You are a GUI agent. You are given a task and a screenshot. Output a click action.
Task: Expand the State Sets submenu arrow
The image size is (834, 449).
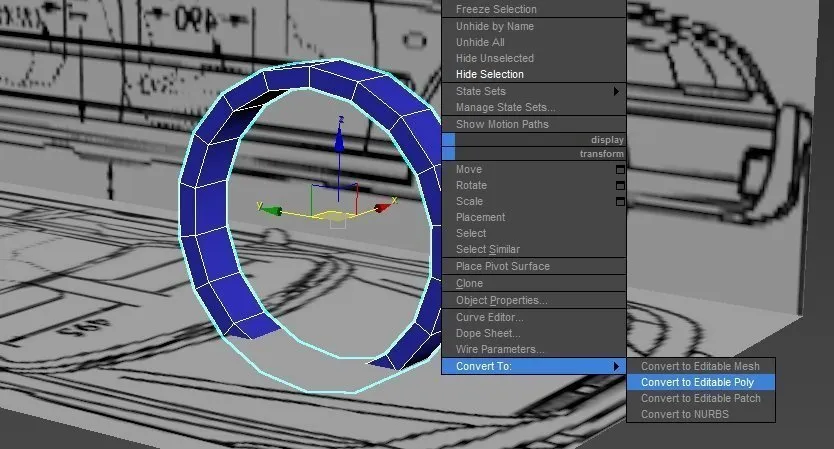pos(617,92)
